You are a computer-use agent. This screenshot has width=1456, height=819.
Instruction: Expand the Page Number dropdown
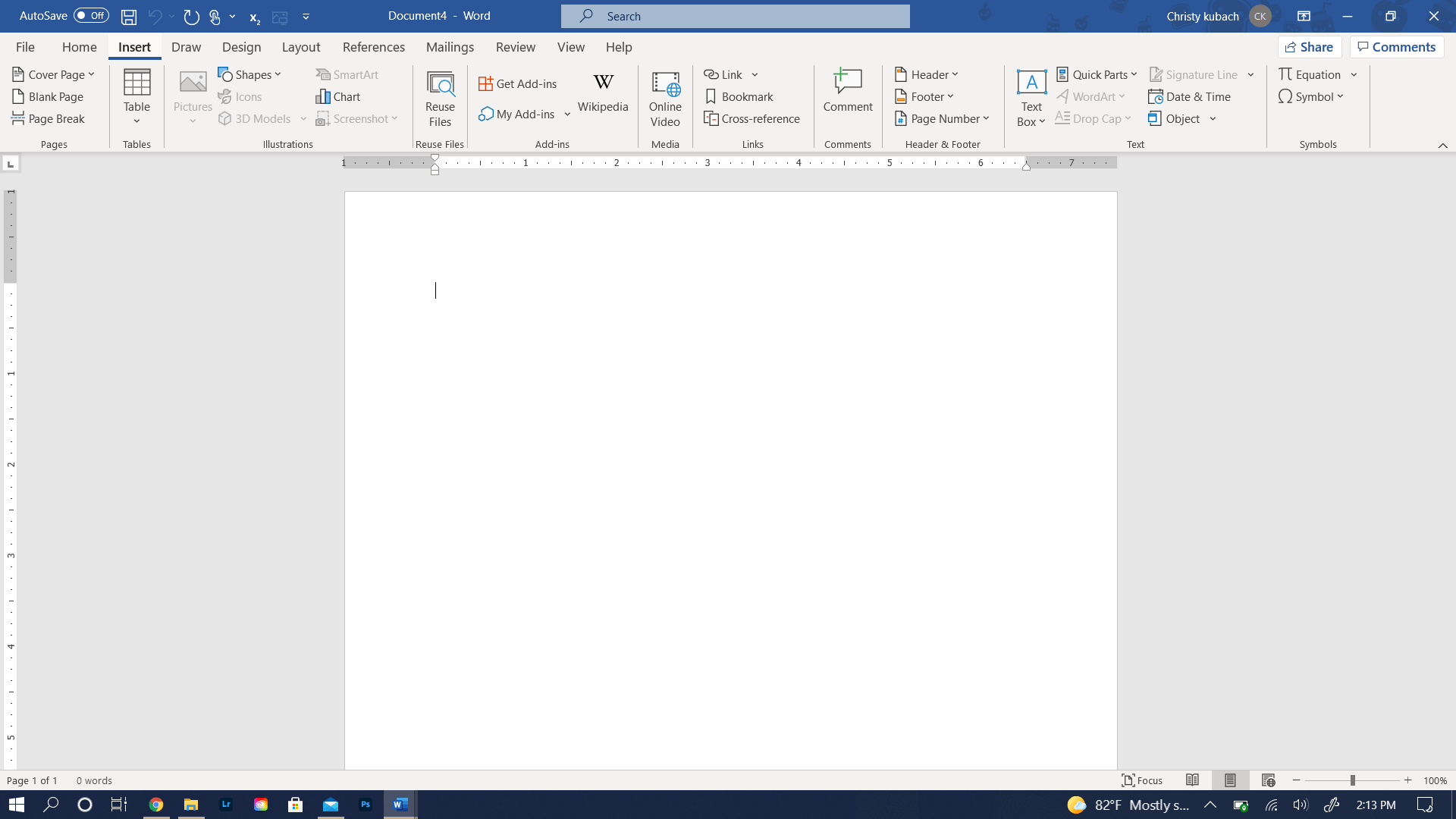[x=943, y=119]
